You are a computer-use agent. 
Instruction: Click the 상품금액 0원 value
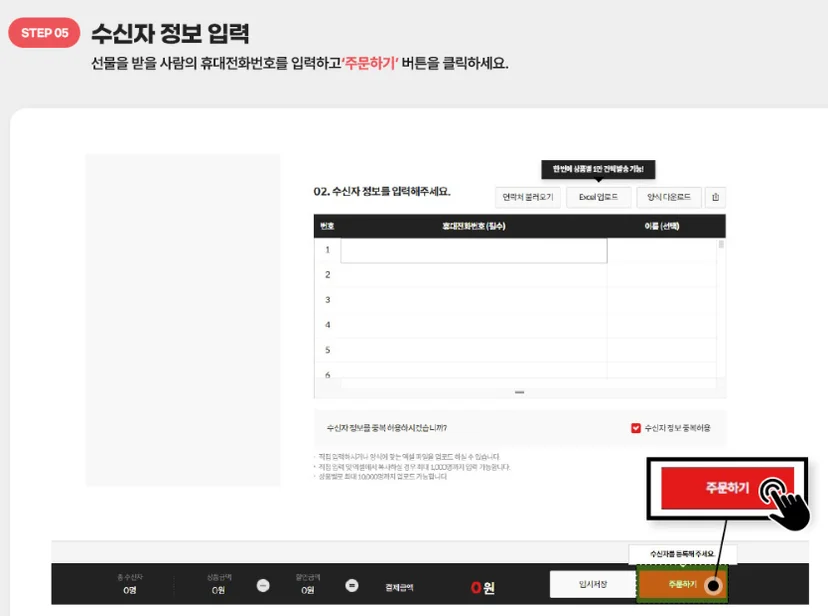pyautogui.click(x=219, y=590)
